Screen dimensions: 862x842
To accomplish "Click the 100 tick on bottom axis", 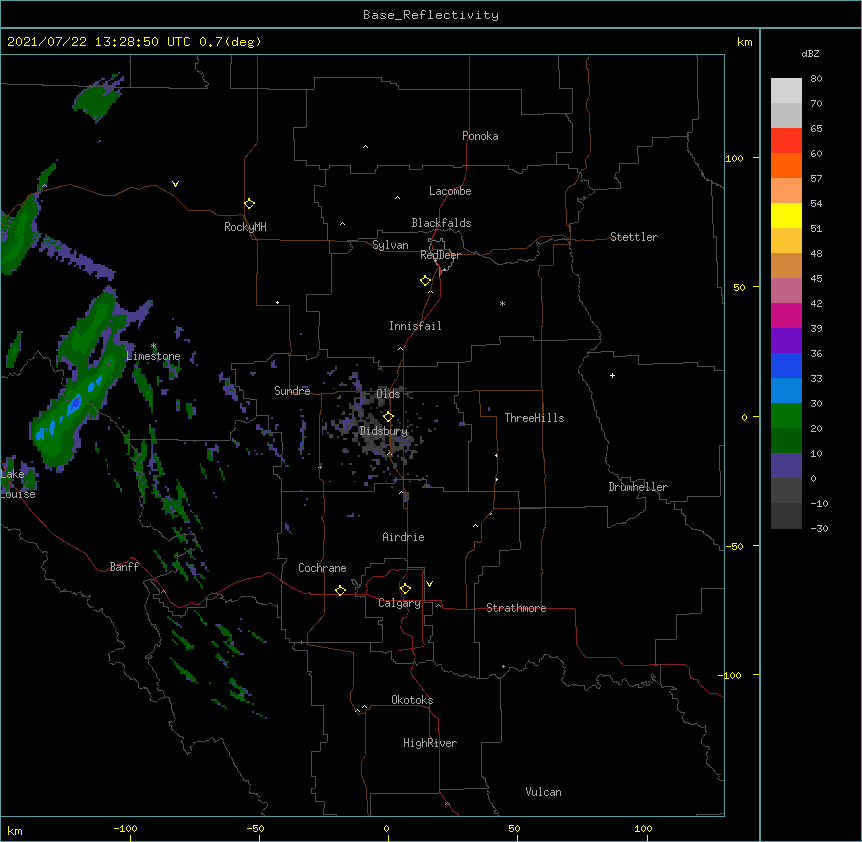I will coord(643,829).
